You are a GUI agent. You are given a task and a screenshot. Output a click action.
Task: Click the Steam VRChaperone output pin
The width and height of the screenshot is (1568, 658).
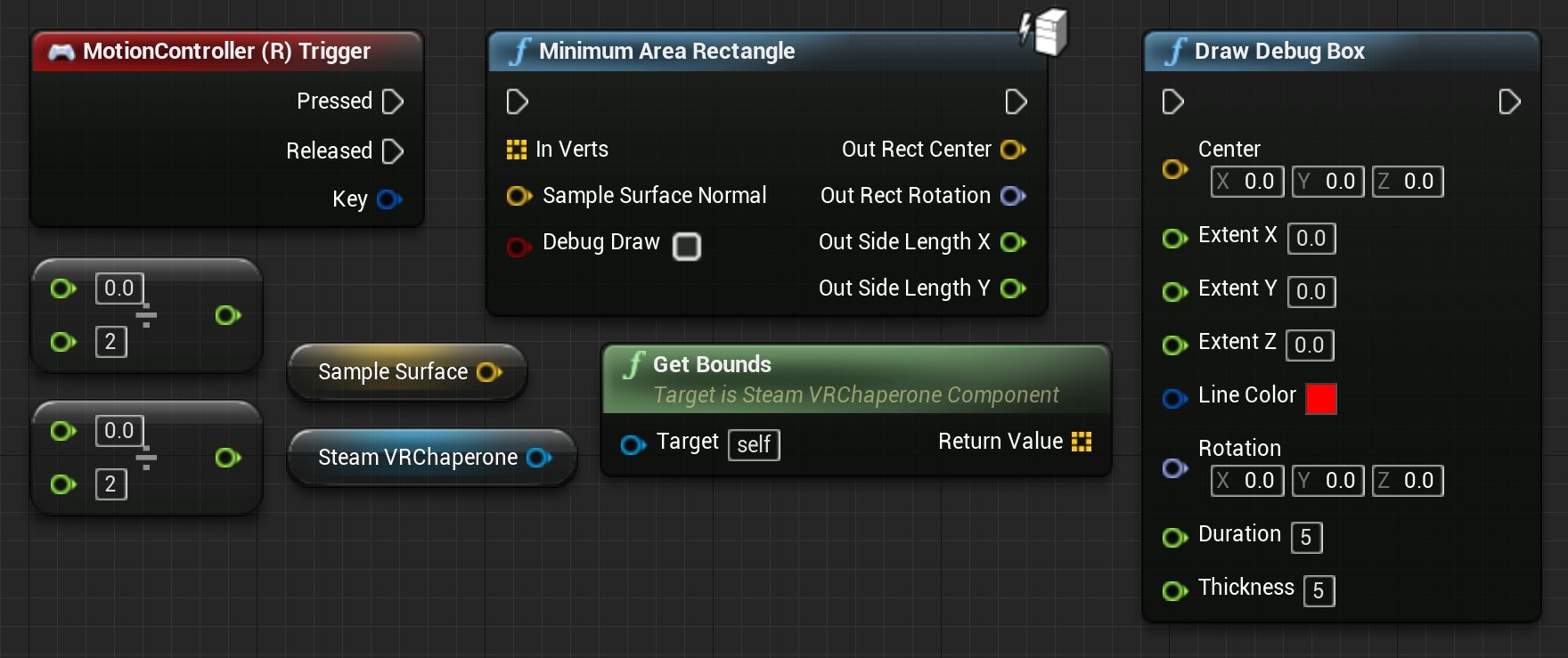coord(539,458)
